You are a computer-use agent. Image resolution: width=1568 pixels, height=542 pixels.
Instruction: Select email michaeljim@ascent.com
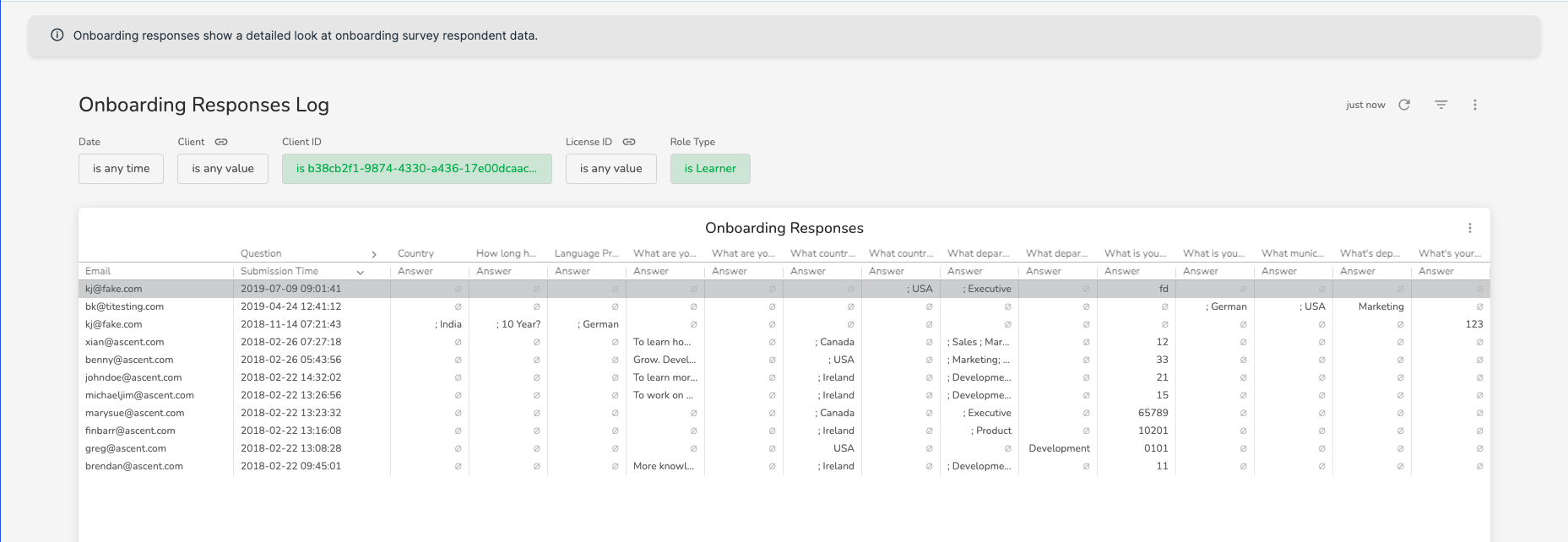tap(139, 395)
